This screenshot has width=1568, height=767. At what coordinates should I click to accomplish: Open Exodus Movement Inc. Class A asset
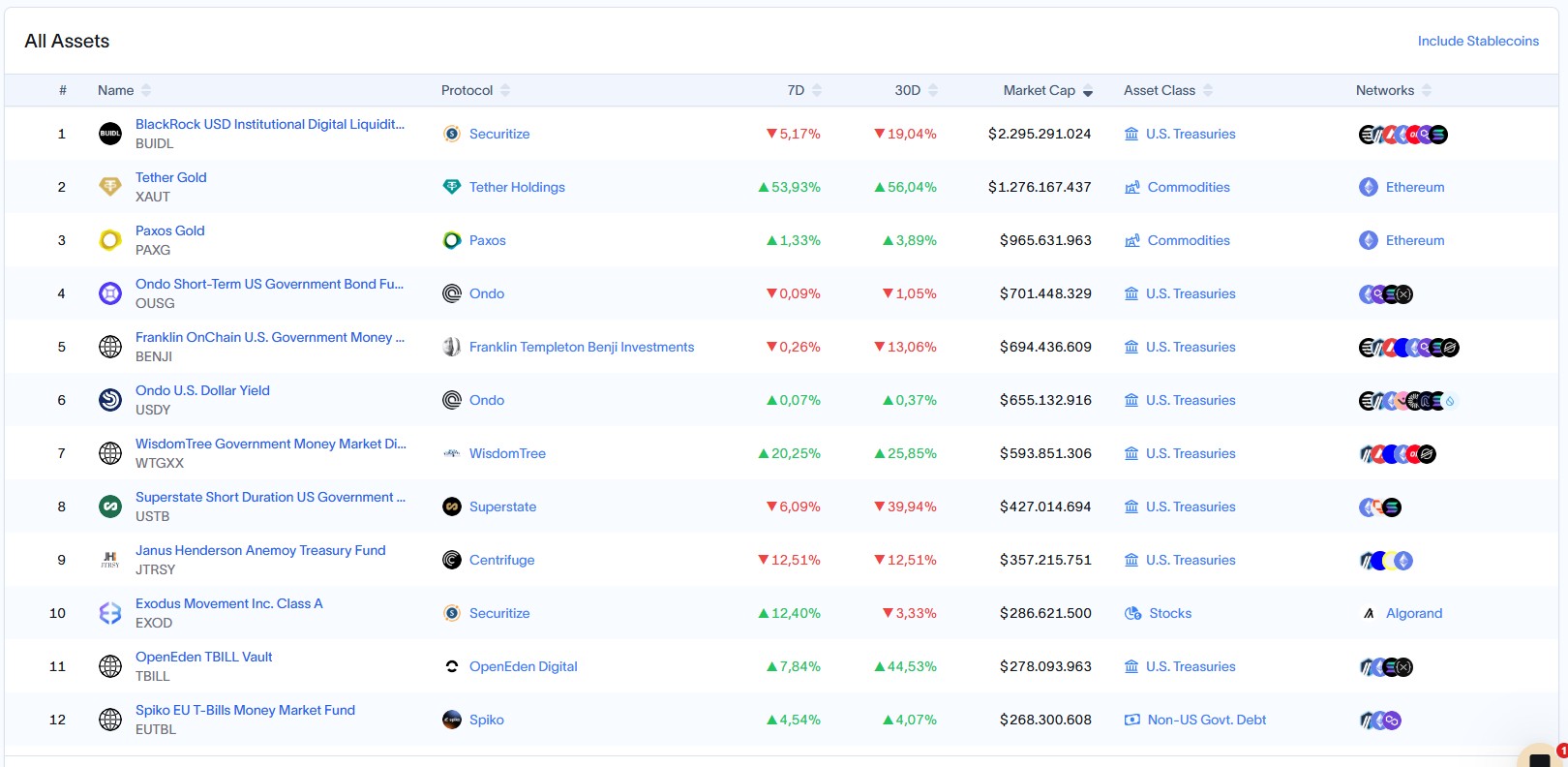click(229, 603)
